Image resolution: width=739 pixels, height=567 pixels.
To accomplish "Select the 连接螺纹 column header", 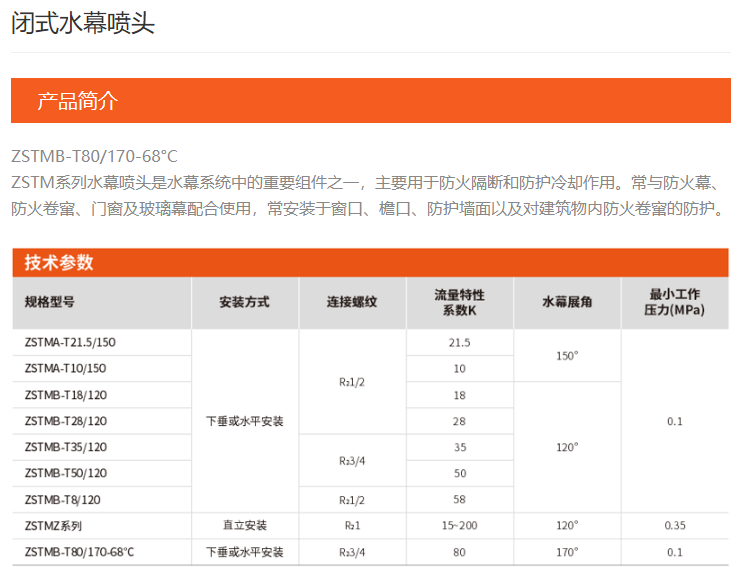I will (352, 302).
